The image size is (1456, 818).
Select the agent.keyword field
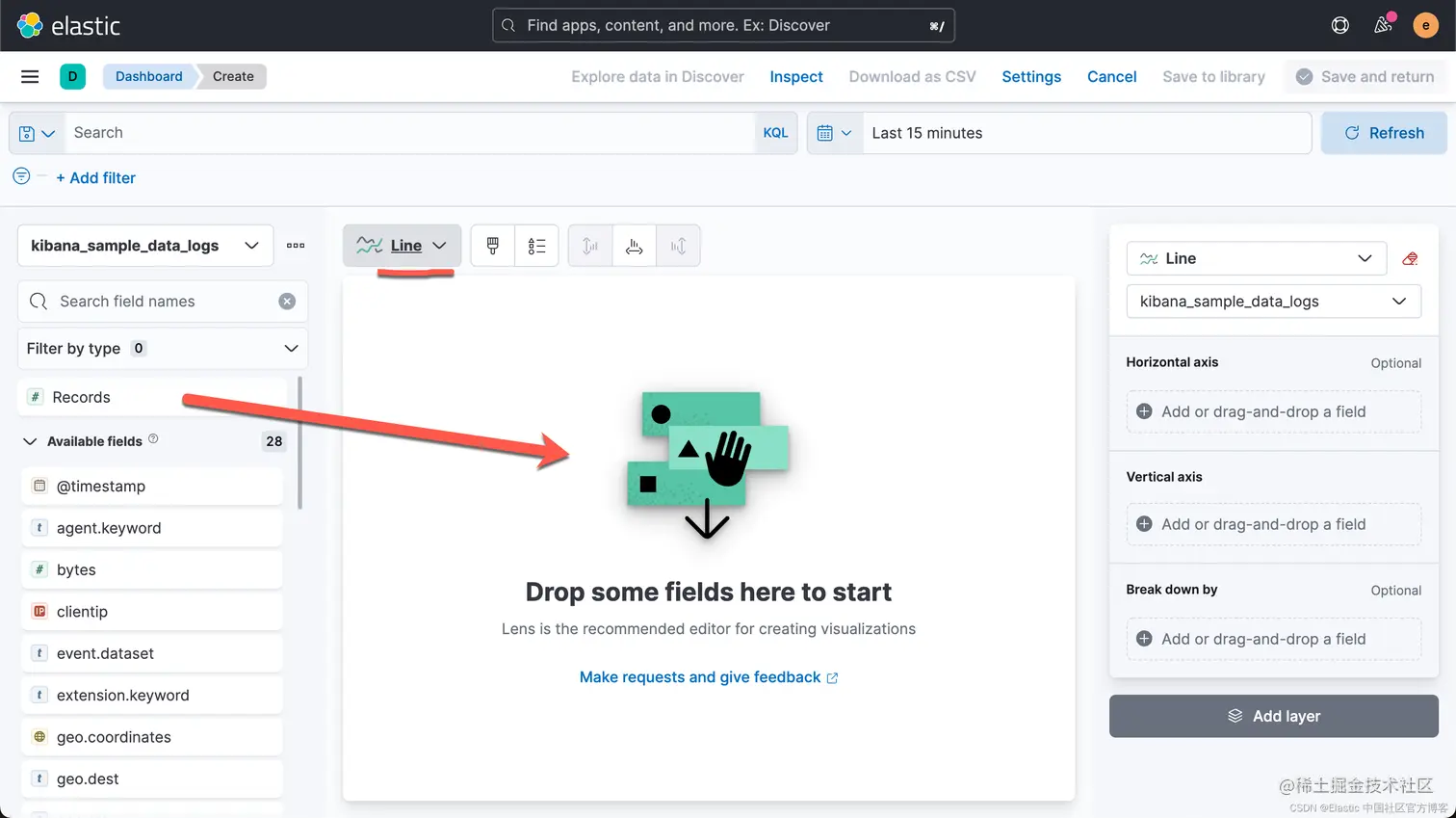pos(152,528)
